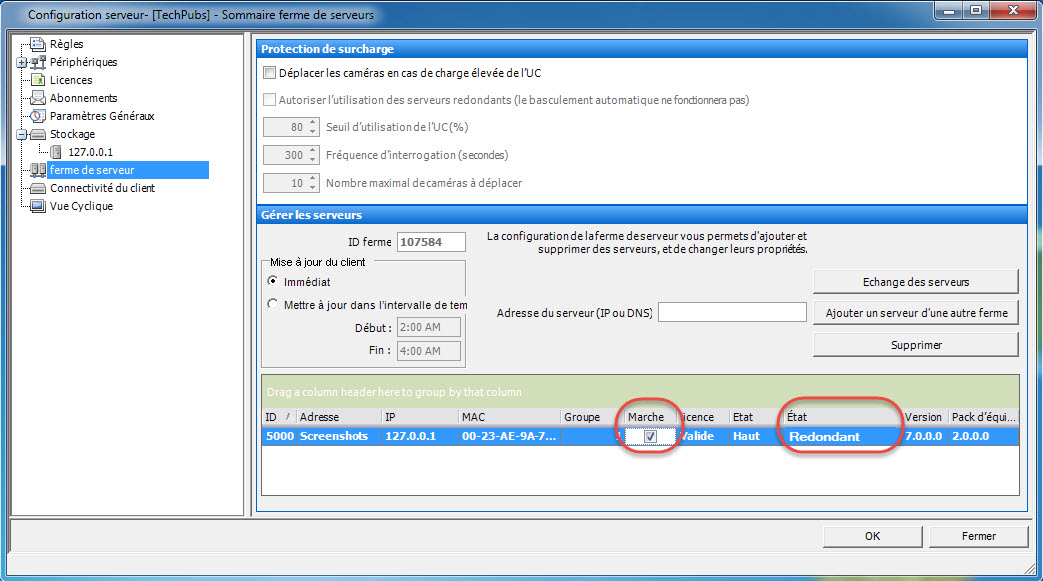Sort grid by the MAC column header

point(510,417)
